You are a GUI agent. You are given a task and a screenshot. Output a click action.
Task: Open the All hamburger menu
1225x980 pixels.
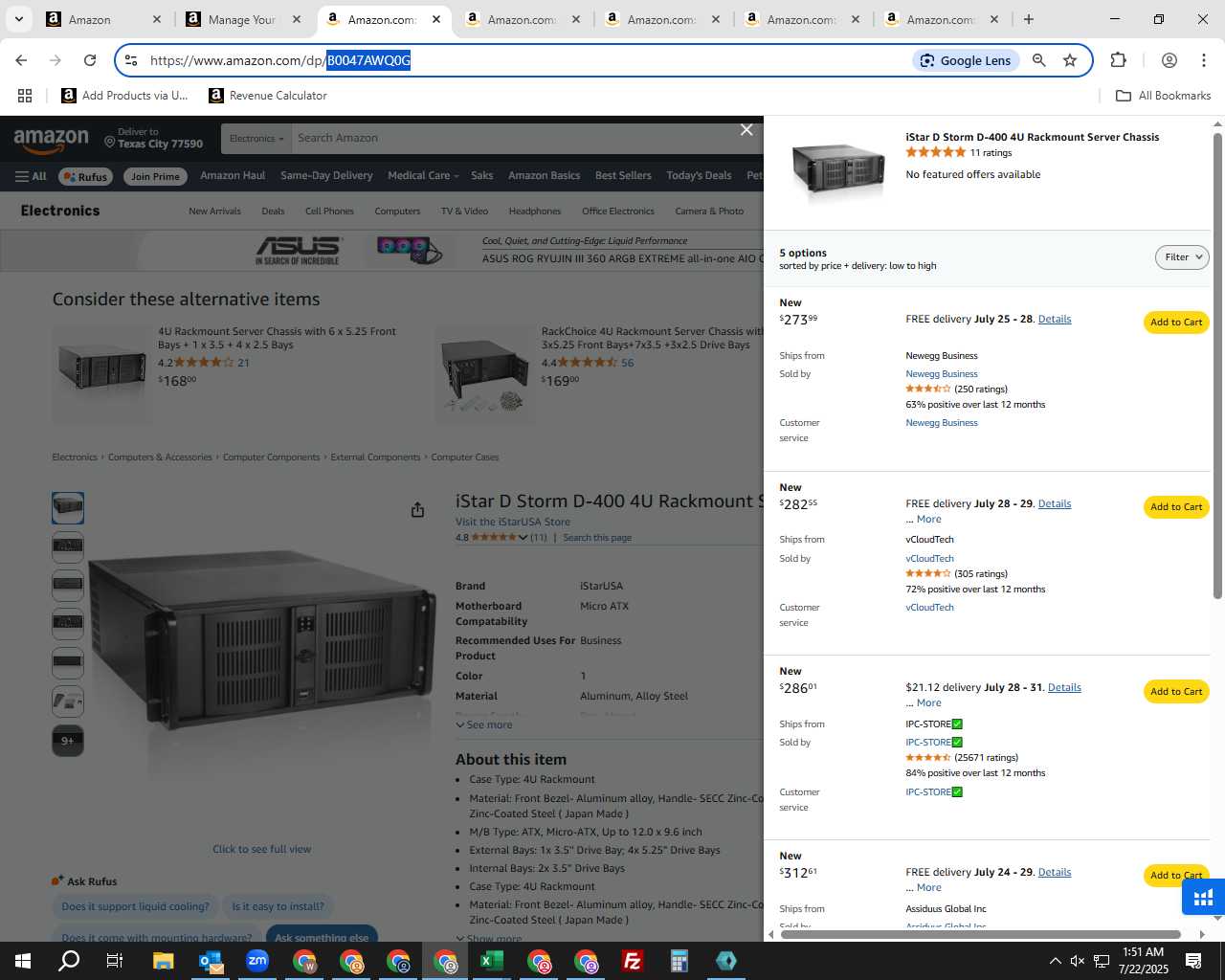31,176
